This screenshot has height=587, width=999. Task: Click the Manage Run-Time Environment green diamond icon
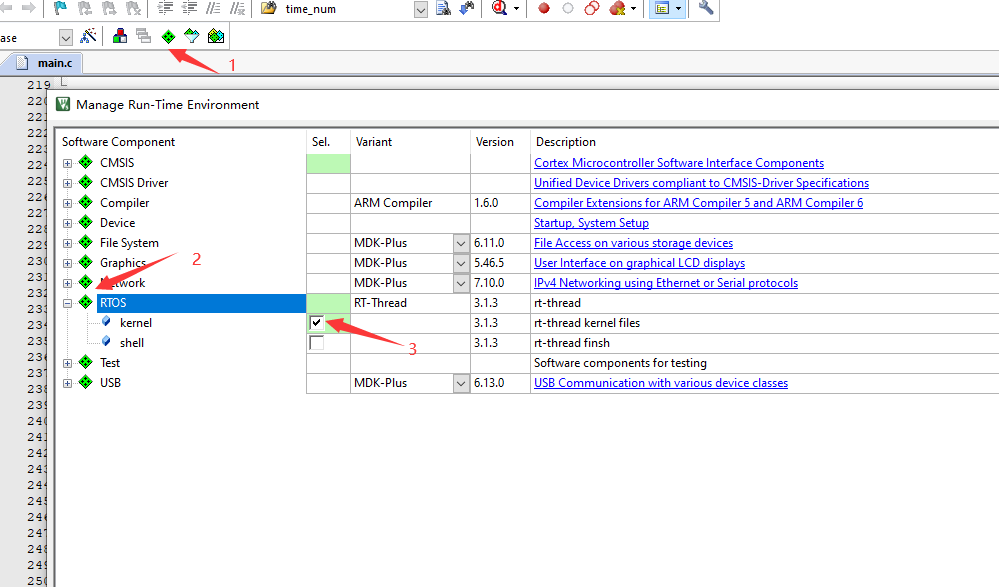click(x=168, y=36)
